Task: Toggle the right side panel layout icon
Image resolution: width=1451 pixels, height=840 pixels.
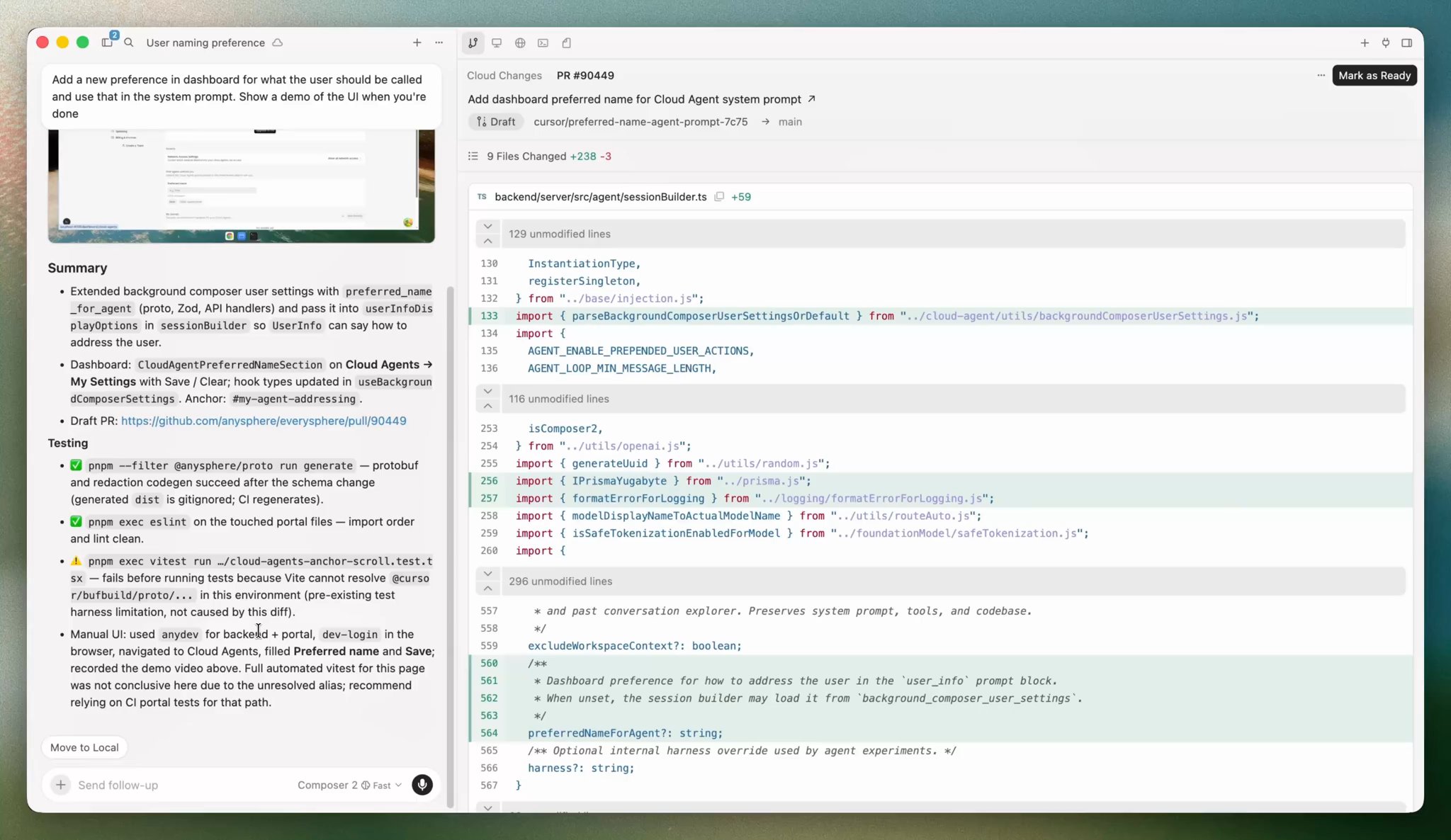Action: point(1406,42)
